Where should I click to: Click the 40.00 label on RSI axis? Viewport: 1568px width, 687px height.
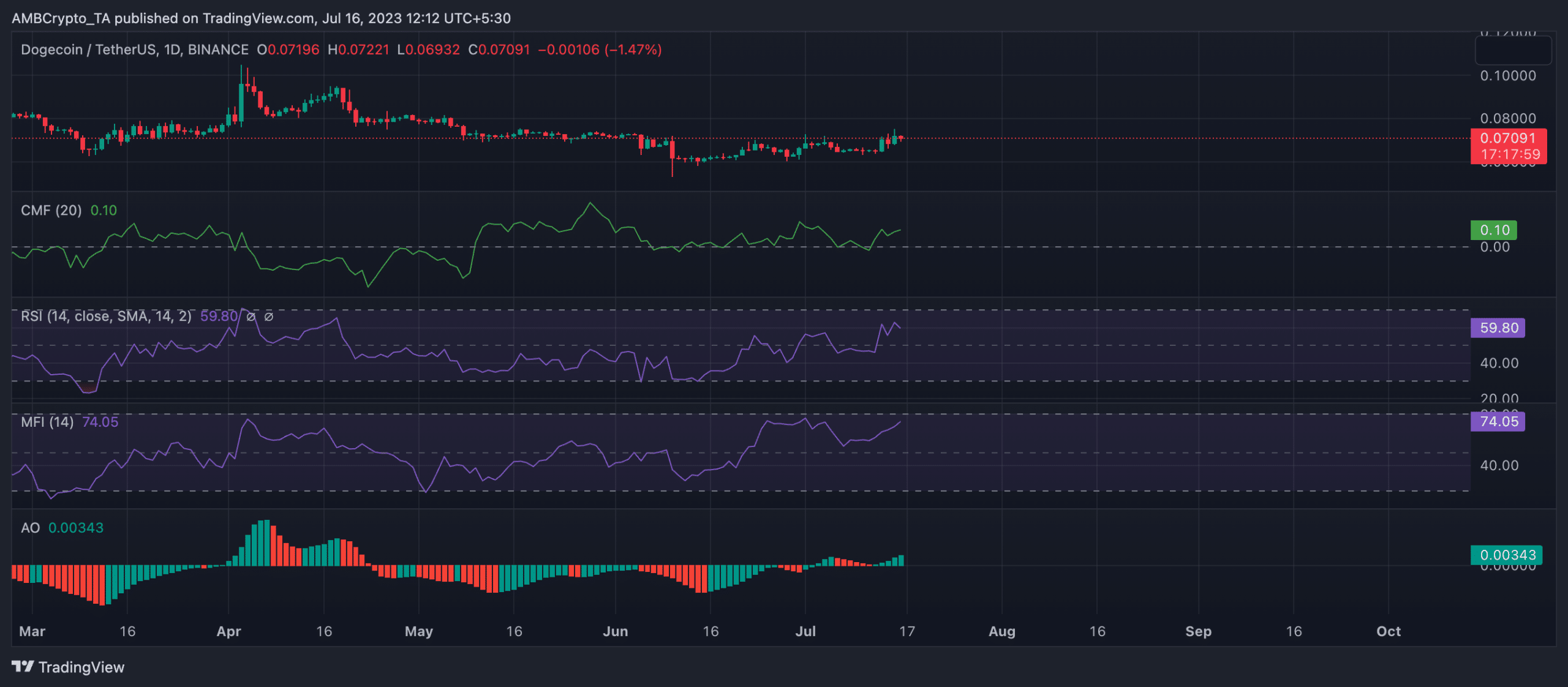1499,363
